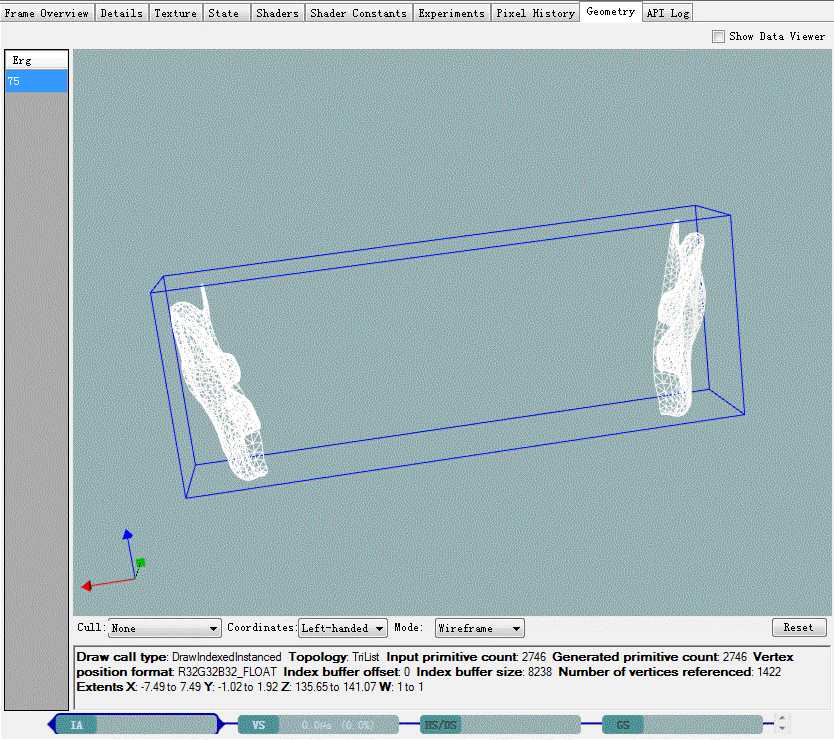Enable the Show Data Viewer checkbox
The height and width of the screenshot is (740, 834).
click(x=718, y=36)
